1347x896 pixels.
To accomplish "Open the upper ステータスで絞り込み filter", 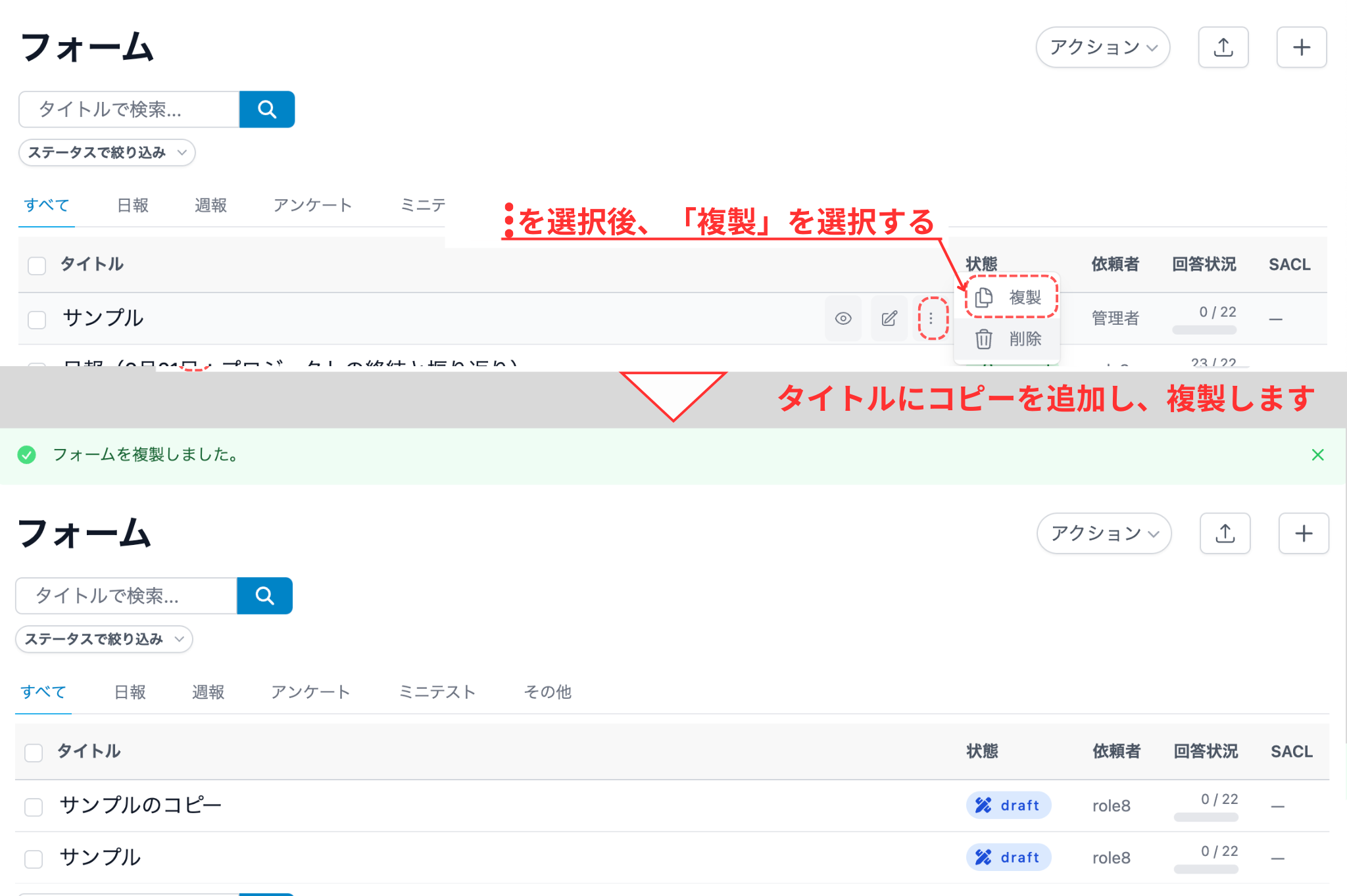I will [107, 153].
